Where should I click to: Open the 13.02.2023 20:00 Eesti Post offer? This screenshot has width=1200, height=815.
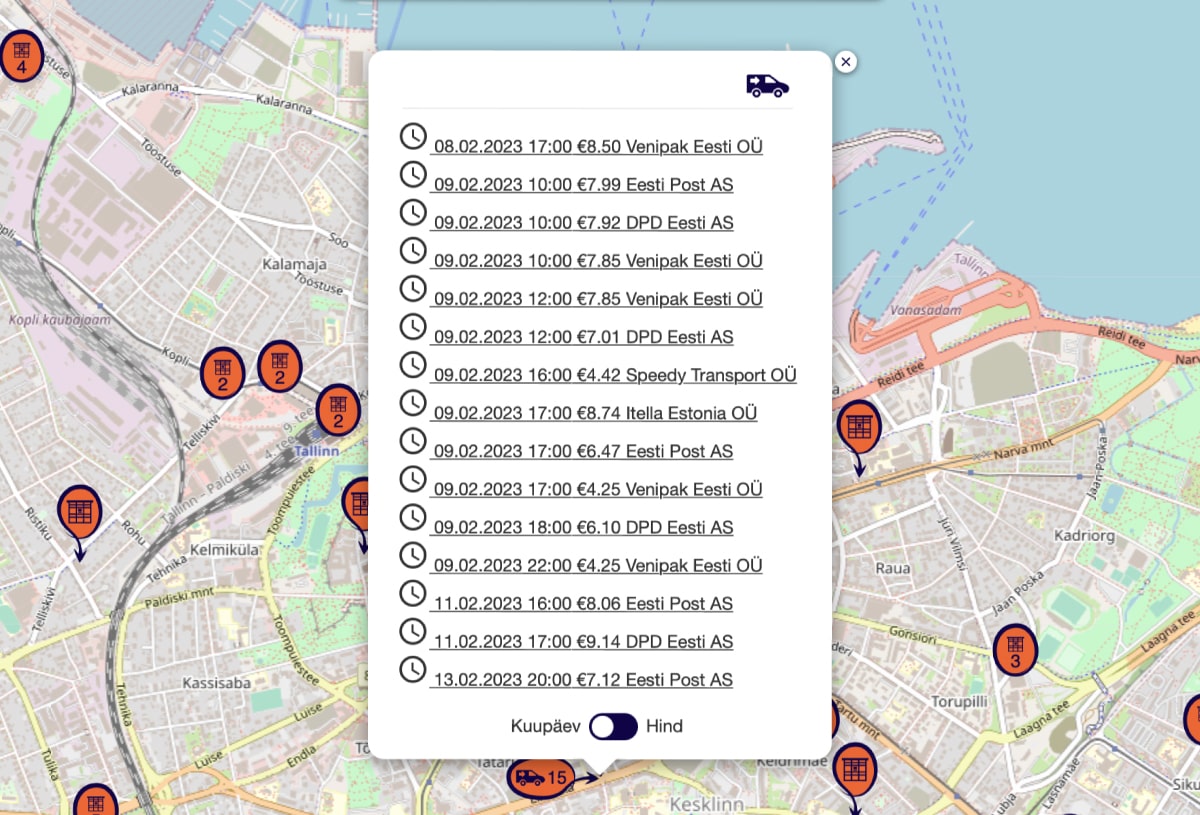(582, 680)
